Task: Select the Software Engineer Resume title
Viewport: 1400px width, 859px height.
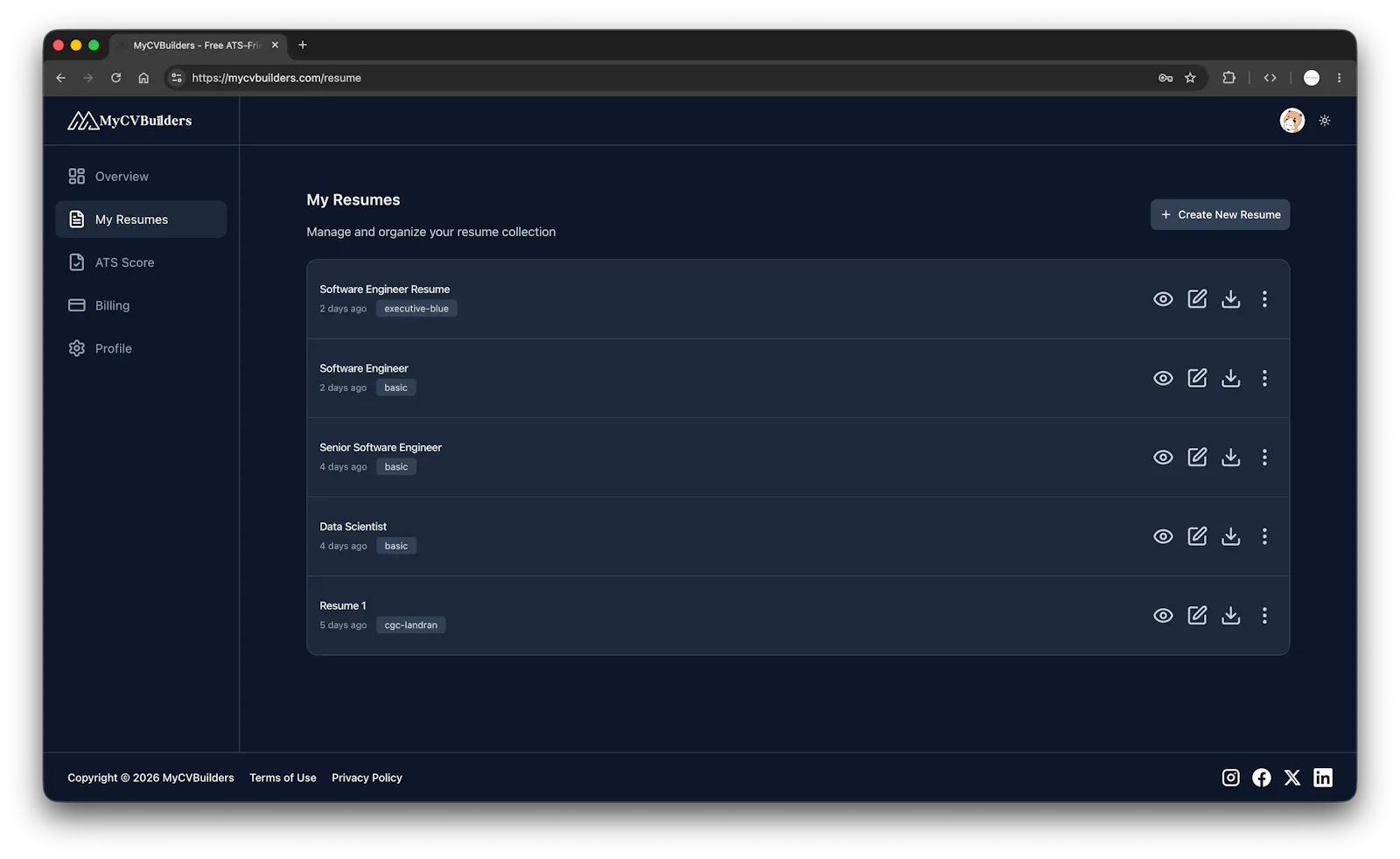Action: click(x=384, y=290)
